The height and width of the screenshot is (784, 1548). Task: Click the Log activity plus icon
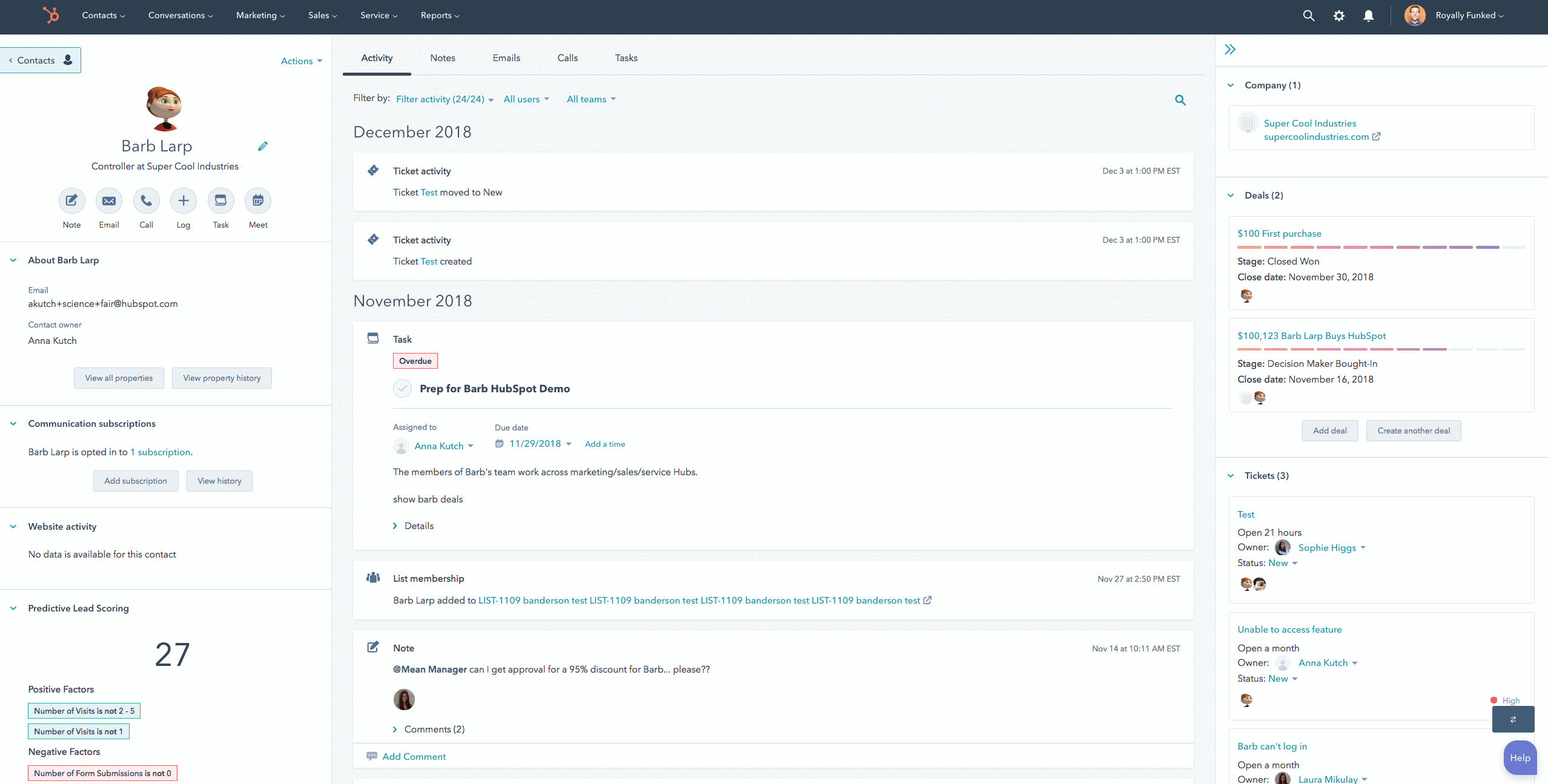coord(184,201)
